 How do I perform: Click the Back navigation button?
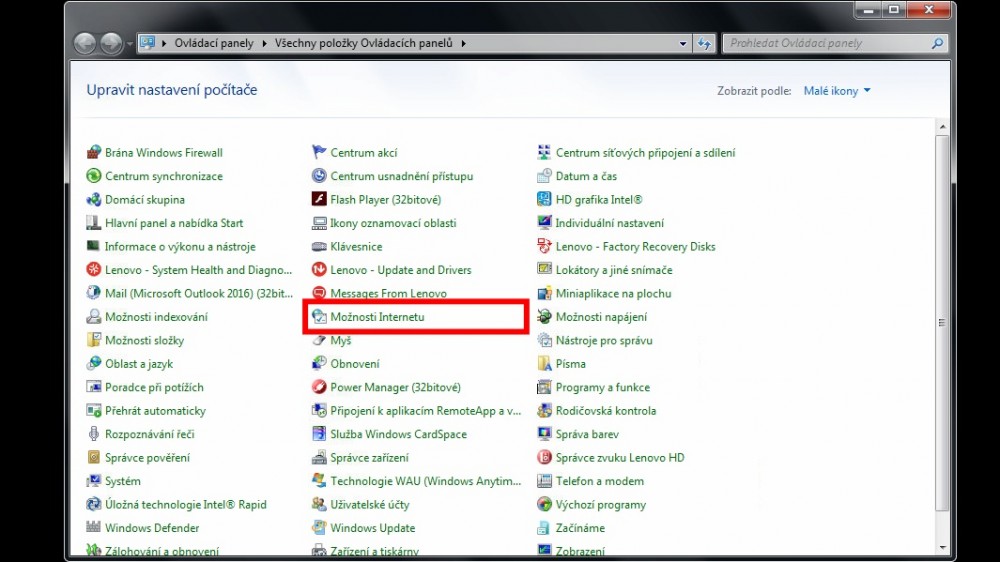[85, 44]
